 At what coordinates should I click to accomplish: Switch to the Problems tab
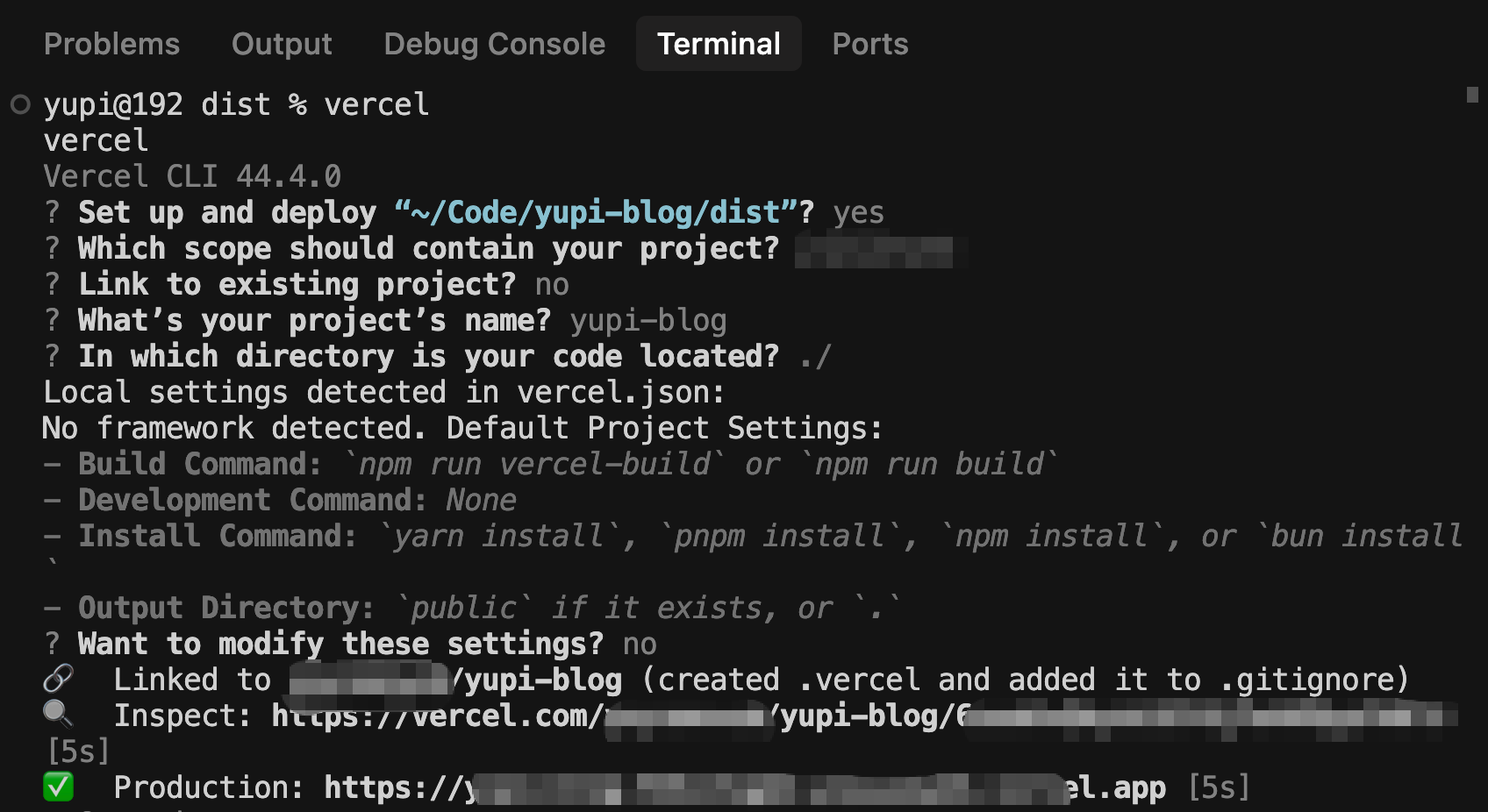click(111, 44)
